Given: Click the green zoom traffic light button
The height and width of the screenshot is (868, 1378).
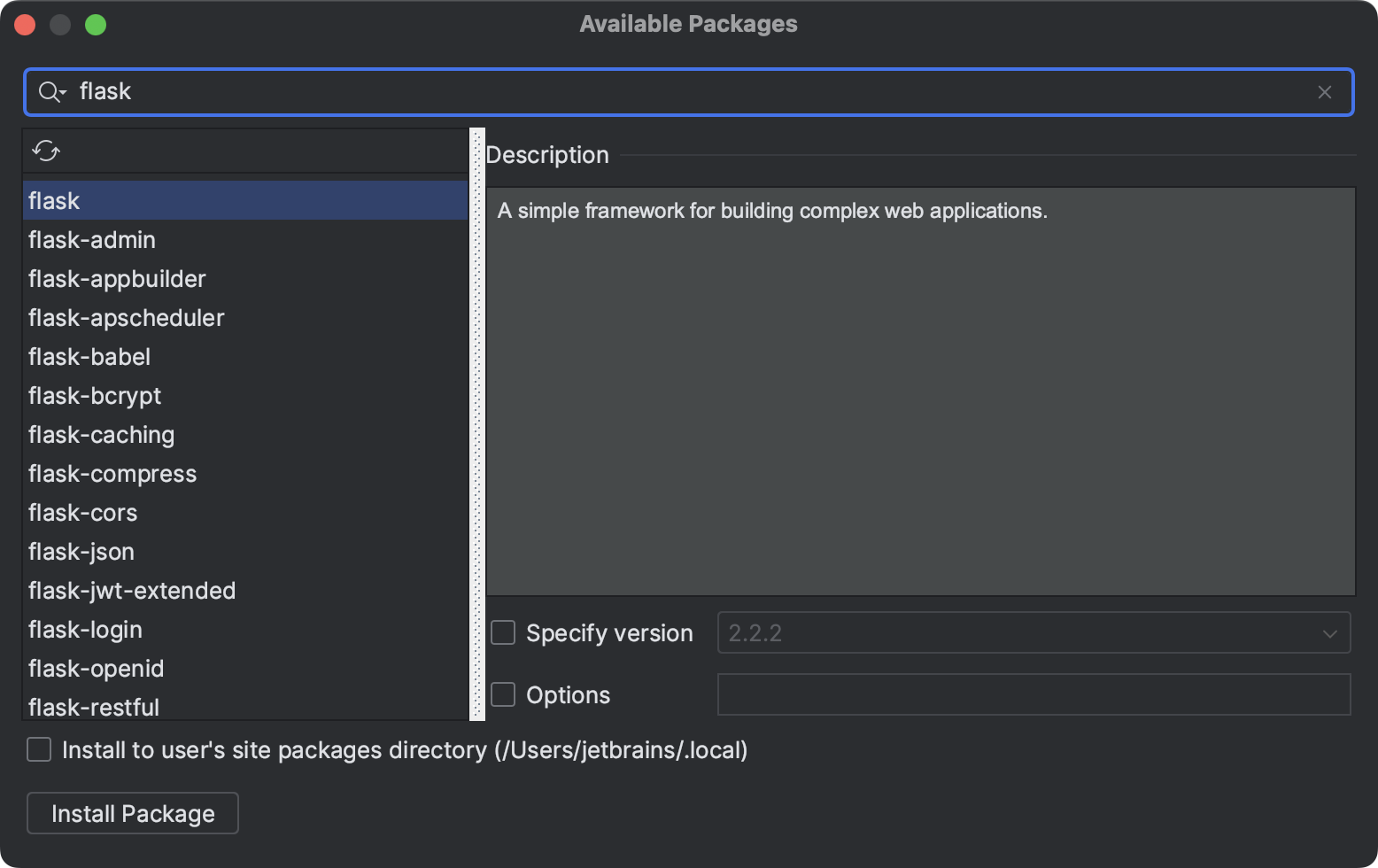Looking at the screenshot, I should (97, 24).
